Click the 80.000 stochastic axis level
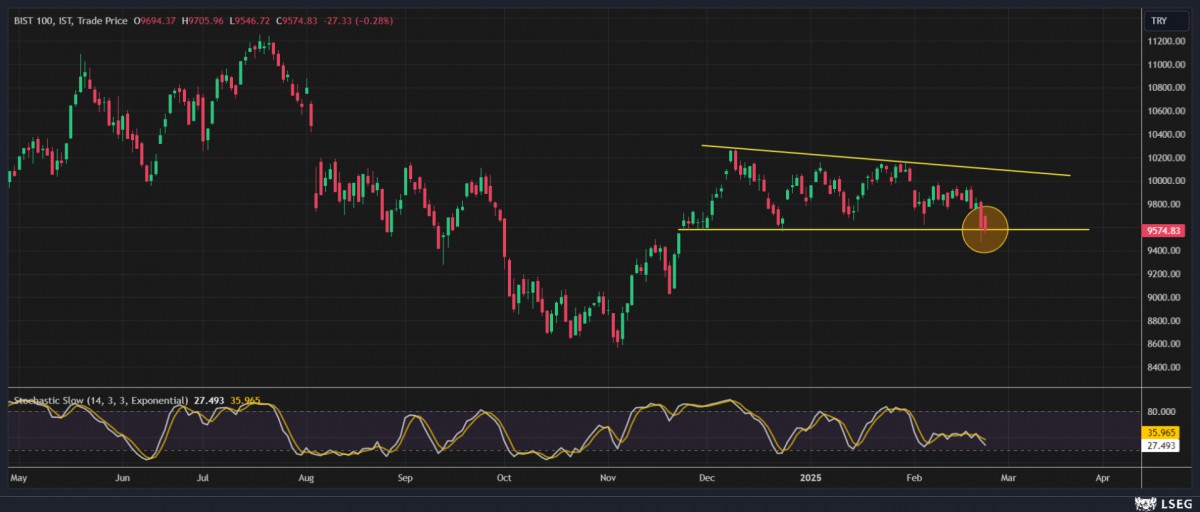This screenshot has height=512, width=1200. (1160, 411)
